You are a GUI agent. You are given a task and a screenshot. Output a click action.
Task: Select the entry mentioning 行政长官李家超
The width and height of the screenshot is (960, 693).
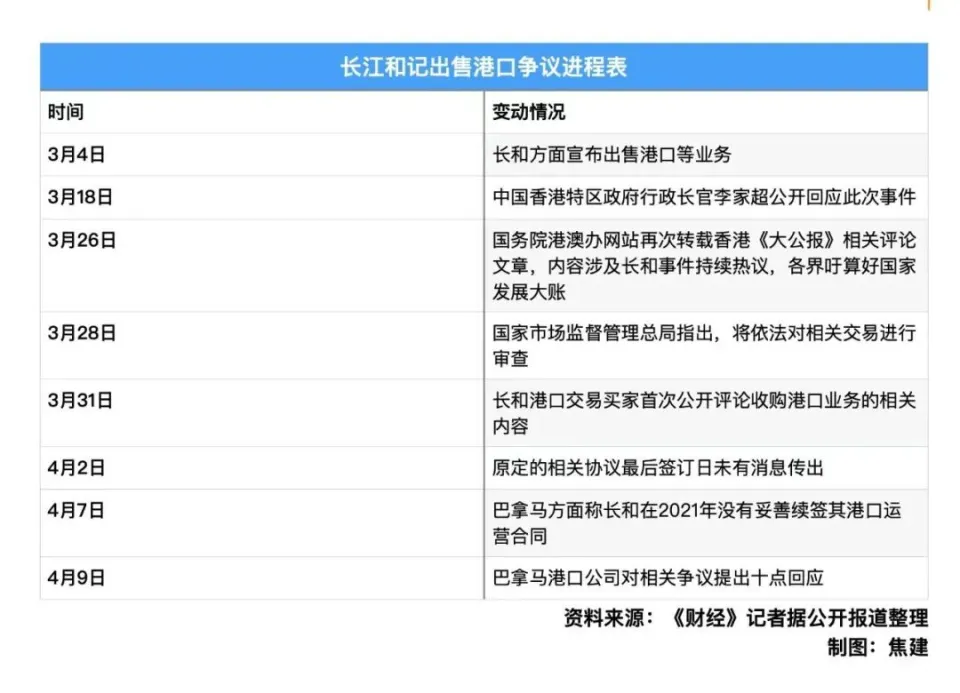(x=704, y=198)
